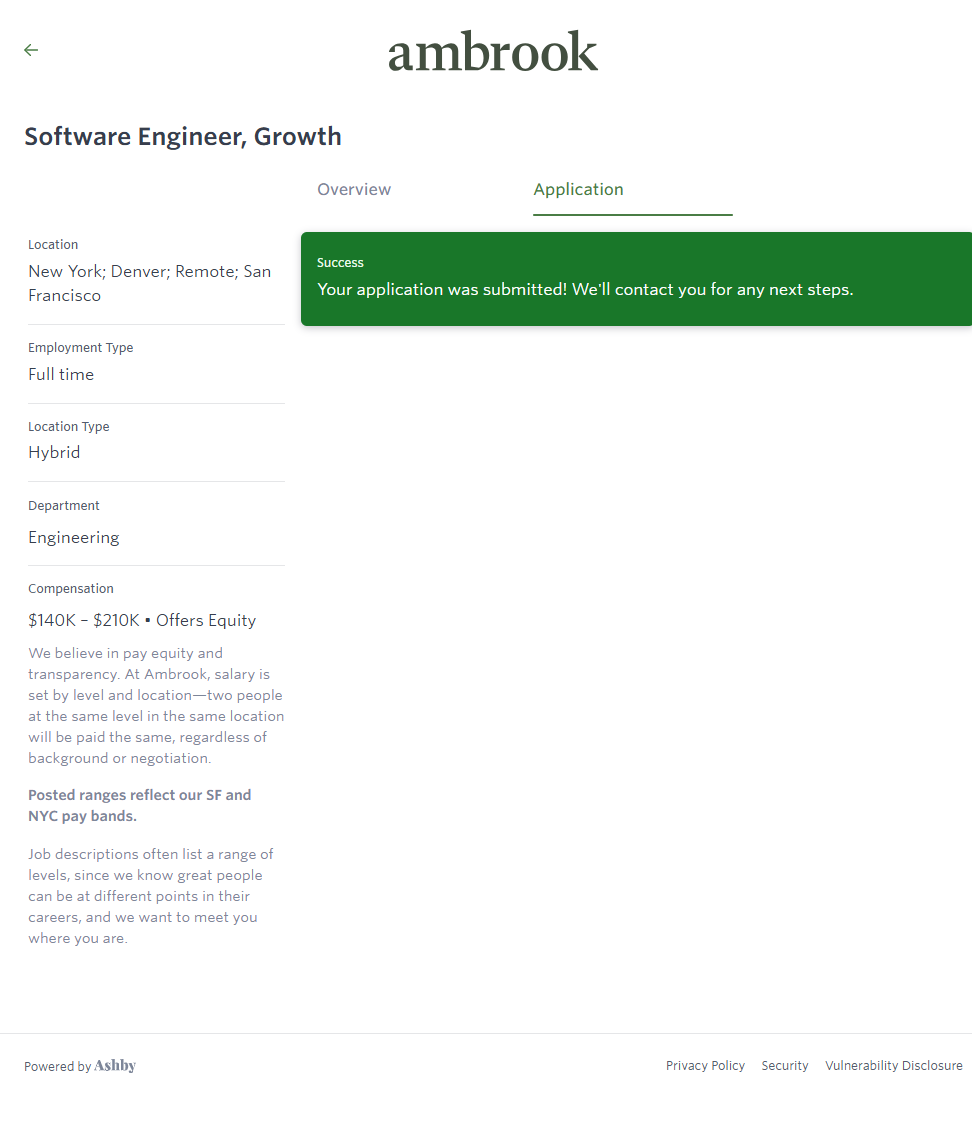The width and height of the screenshot is (972, 1121).
Task: Click the Engineering department value
Action: pyautogui.click(x=74, y=538)
